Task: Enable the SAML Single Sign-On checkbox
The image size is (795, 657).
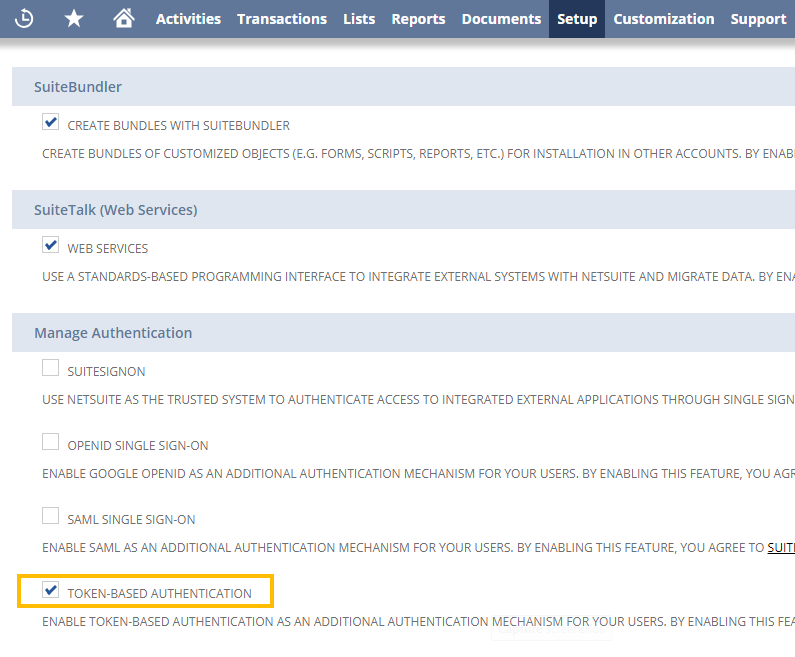Action: point(51,517)
